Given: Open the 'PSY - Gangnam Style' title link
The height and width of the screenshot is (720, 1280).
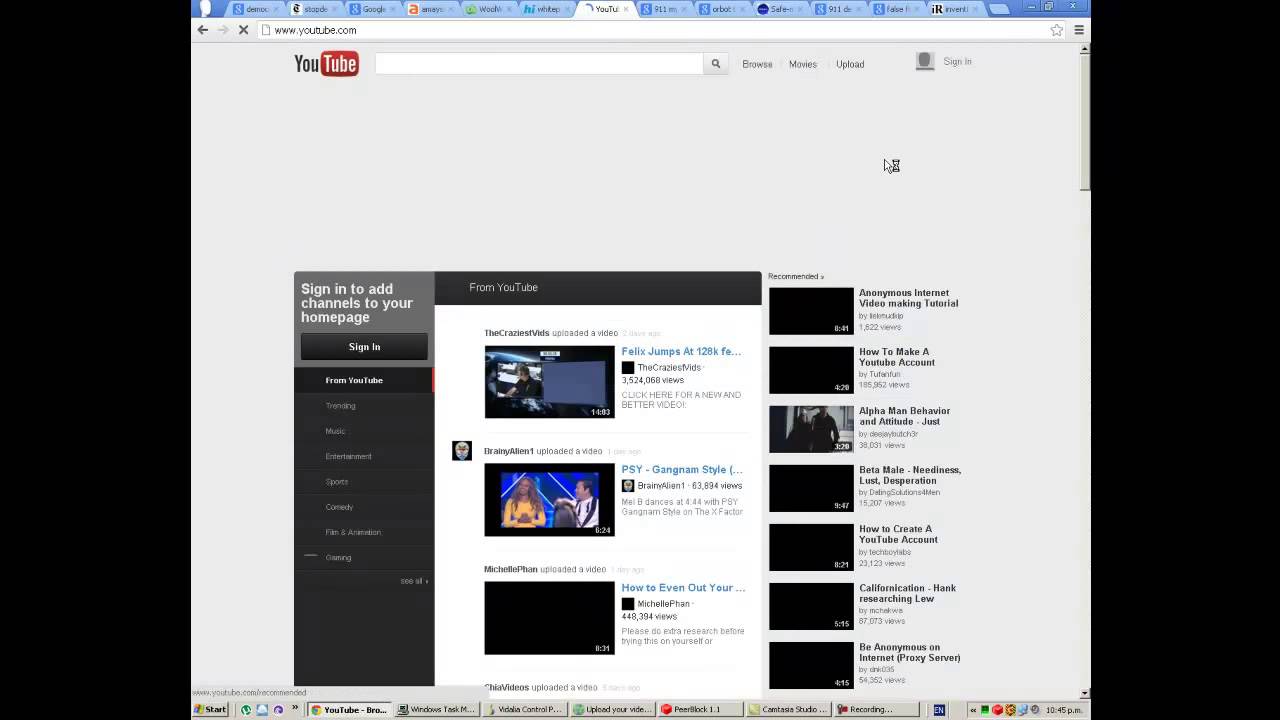Looking at the screenshot, I should pos(681,470).
